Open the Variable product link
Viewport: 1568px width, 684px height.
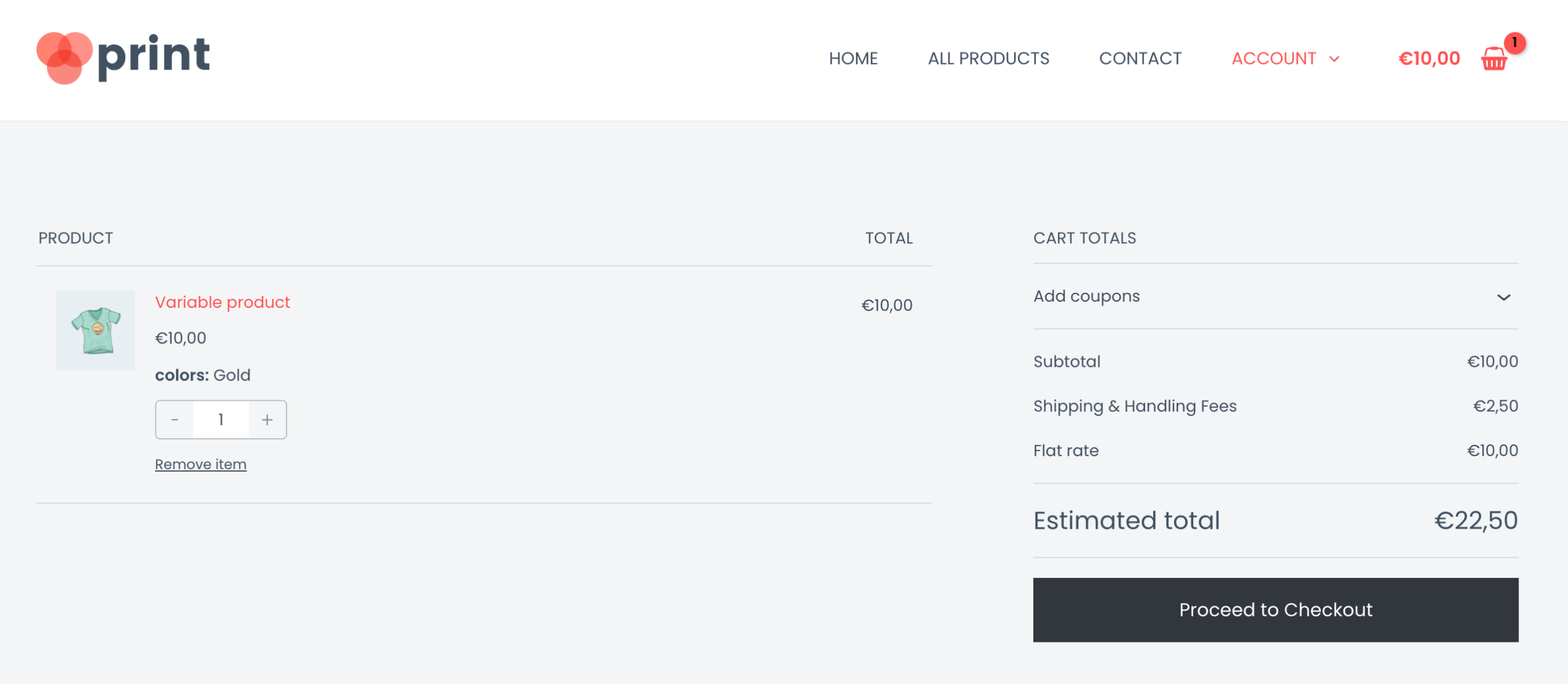click(x=222, y=302)
